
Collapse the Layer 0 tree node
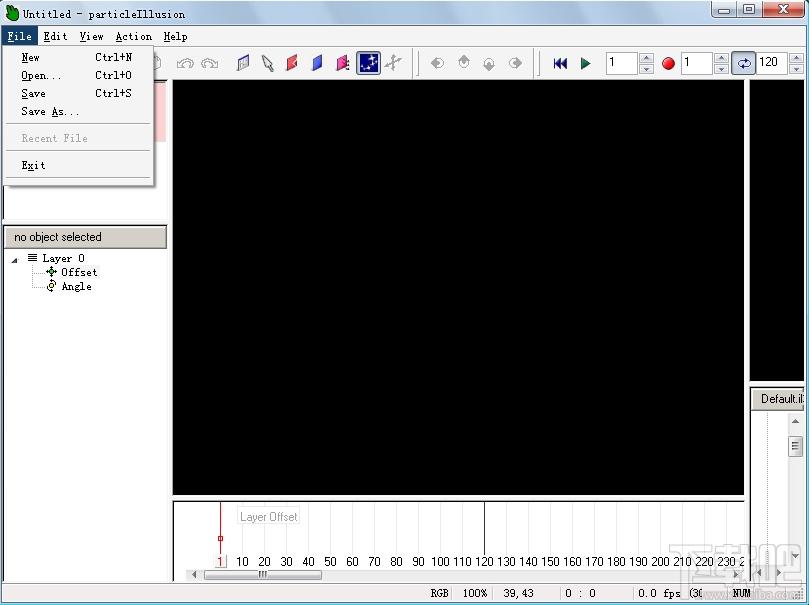coord(14,260)
